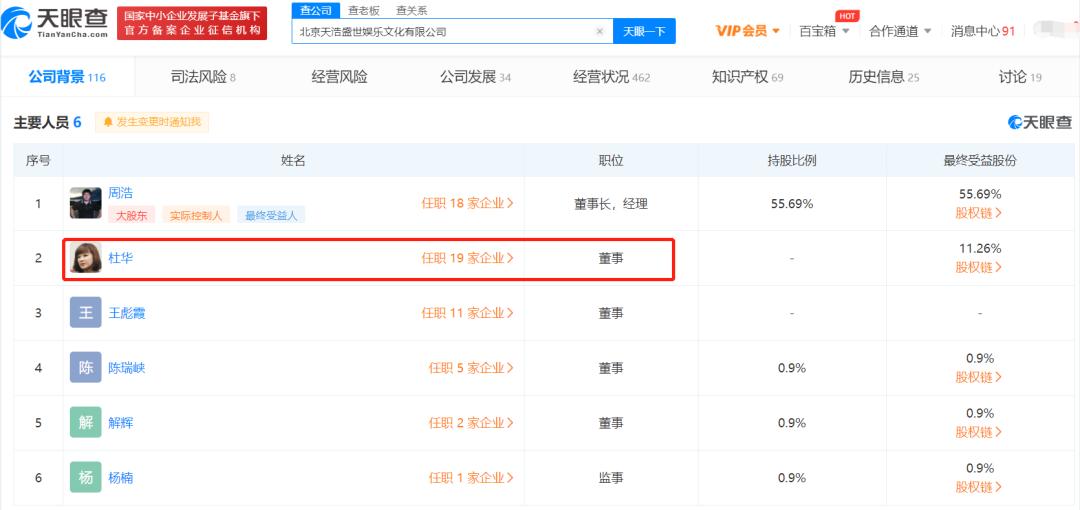Switch to the 公司背景 tab
This screenshot has width=1080, height=510.
tap(67, 77)
